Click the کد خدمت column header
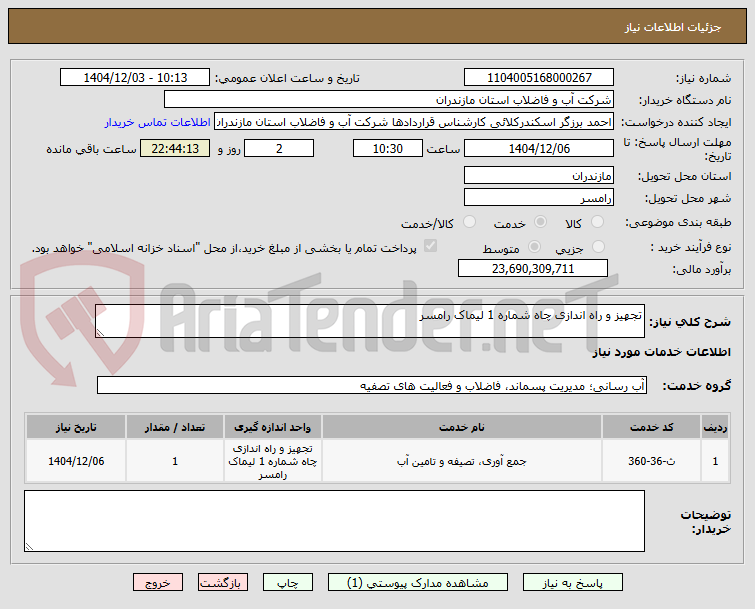This screenshot has height=609, width=755. [x=651, y=427]
